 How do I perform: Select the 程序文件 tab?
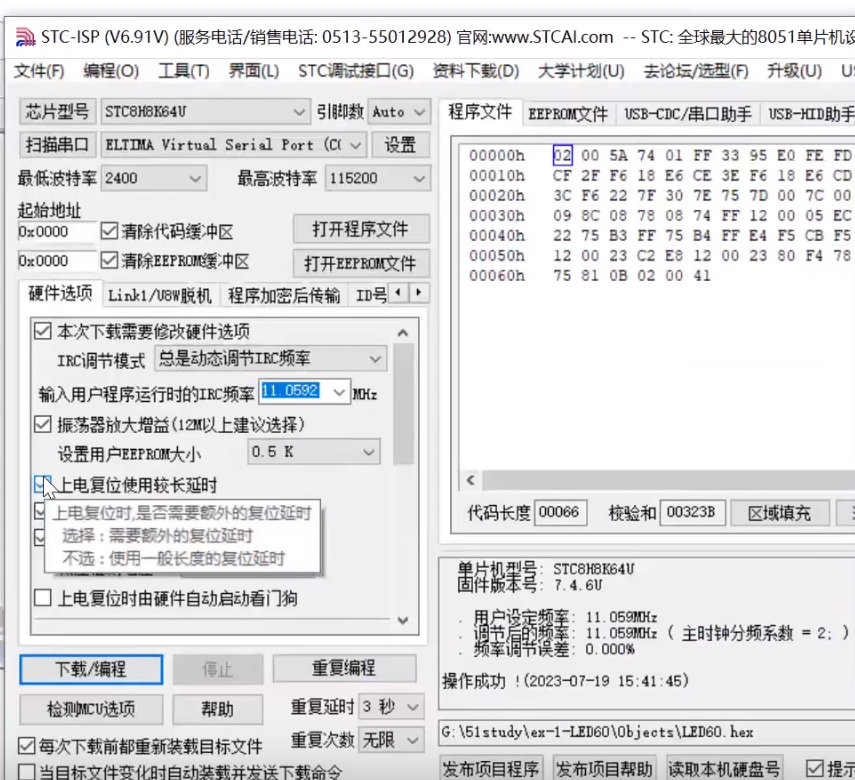click(480, 112)
